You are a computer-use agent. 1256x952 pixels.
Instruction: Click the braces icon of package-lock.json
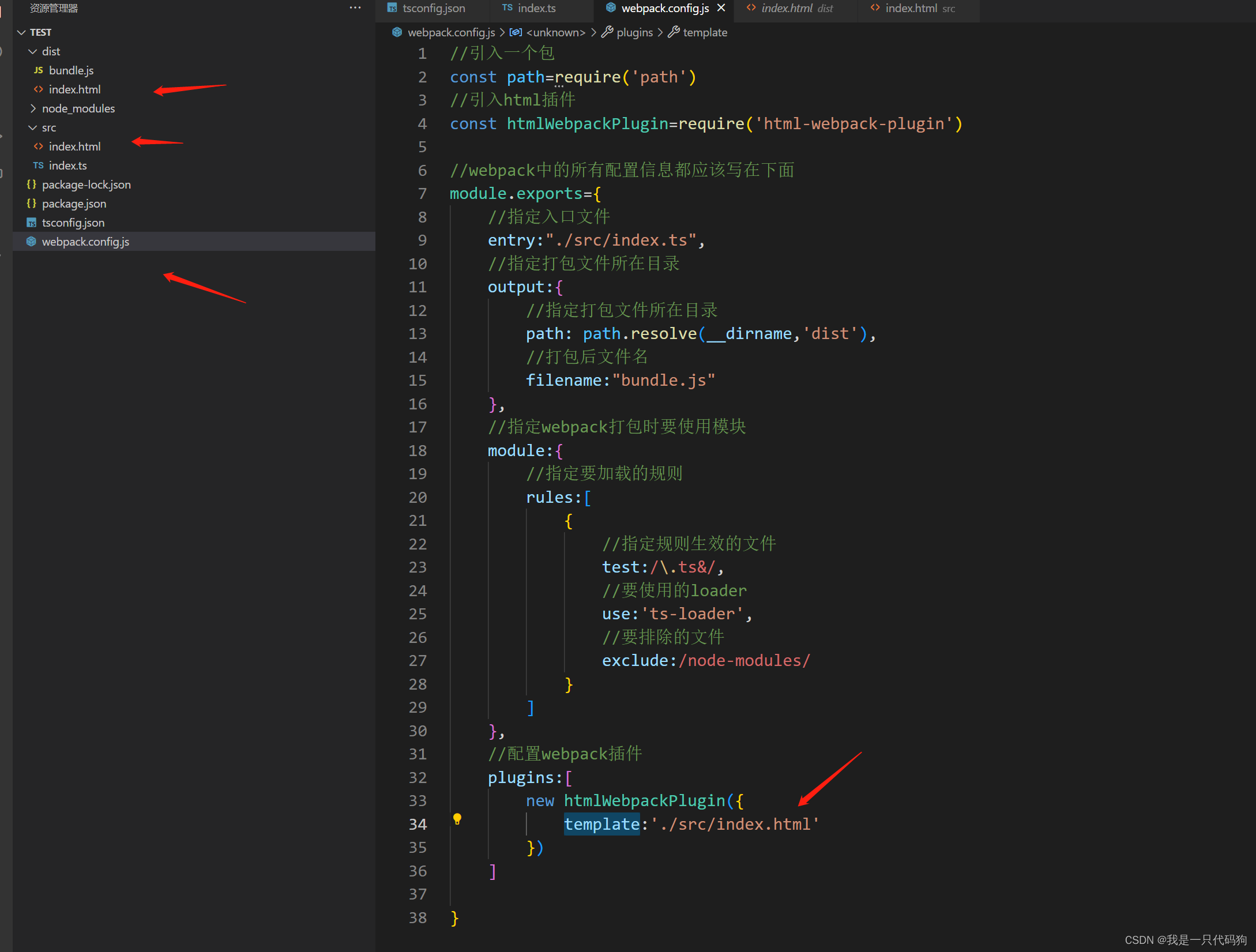(32, 185)
